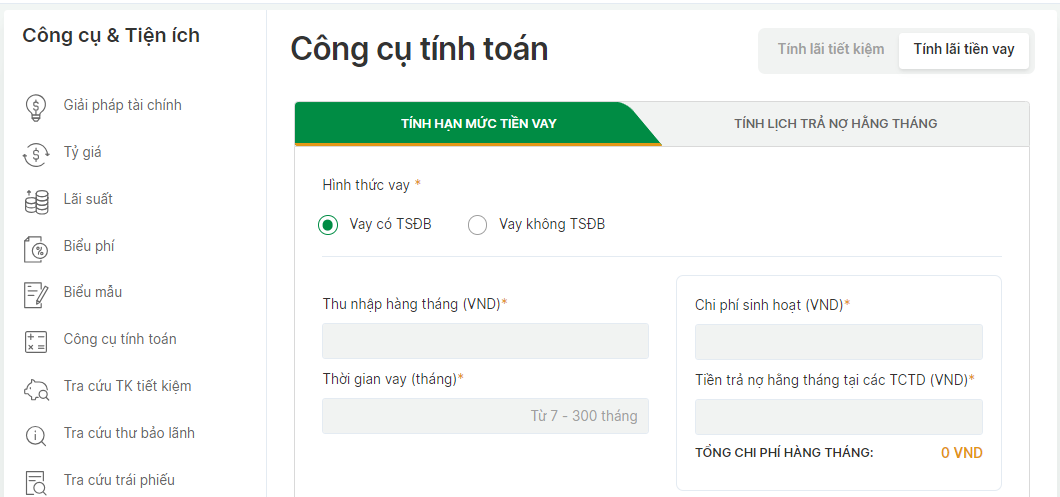Screen dimensions: 1060x497
Task: Click the Thời gian vay months input field
Action: click(x=485, y=416)
